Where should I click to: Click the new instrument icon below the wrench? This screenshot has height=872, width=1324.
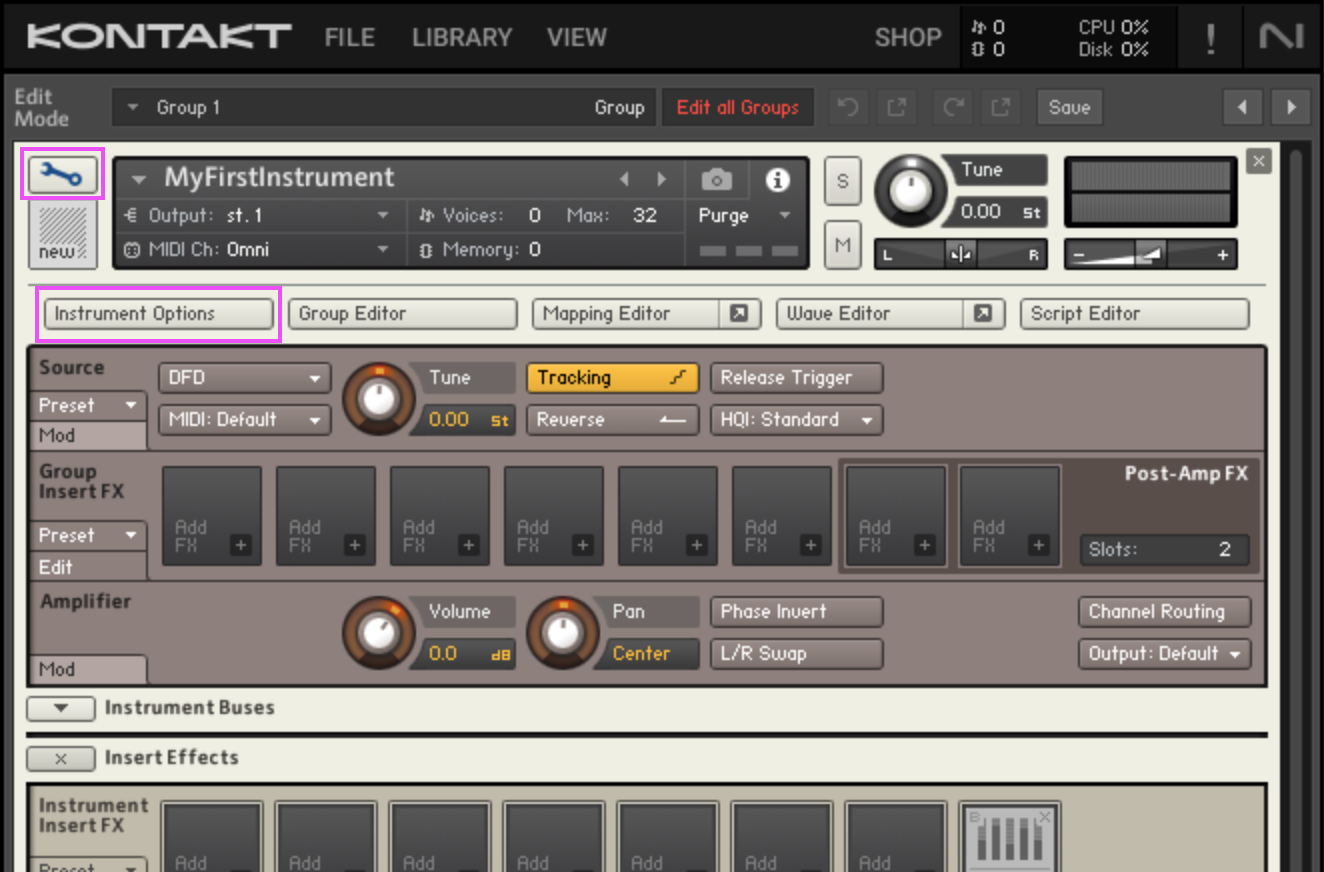coord(63,235)
